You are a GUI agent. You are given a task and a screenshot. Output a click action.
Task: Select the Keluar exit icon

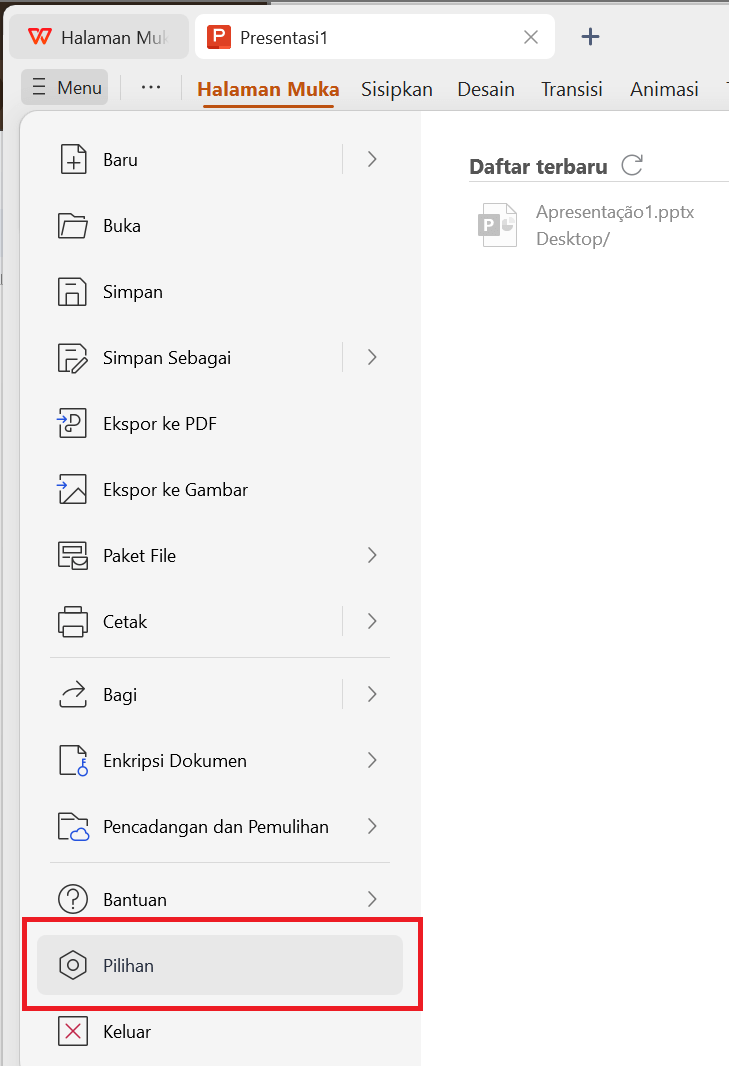click(74, 1031)
